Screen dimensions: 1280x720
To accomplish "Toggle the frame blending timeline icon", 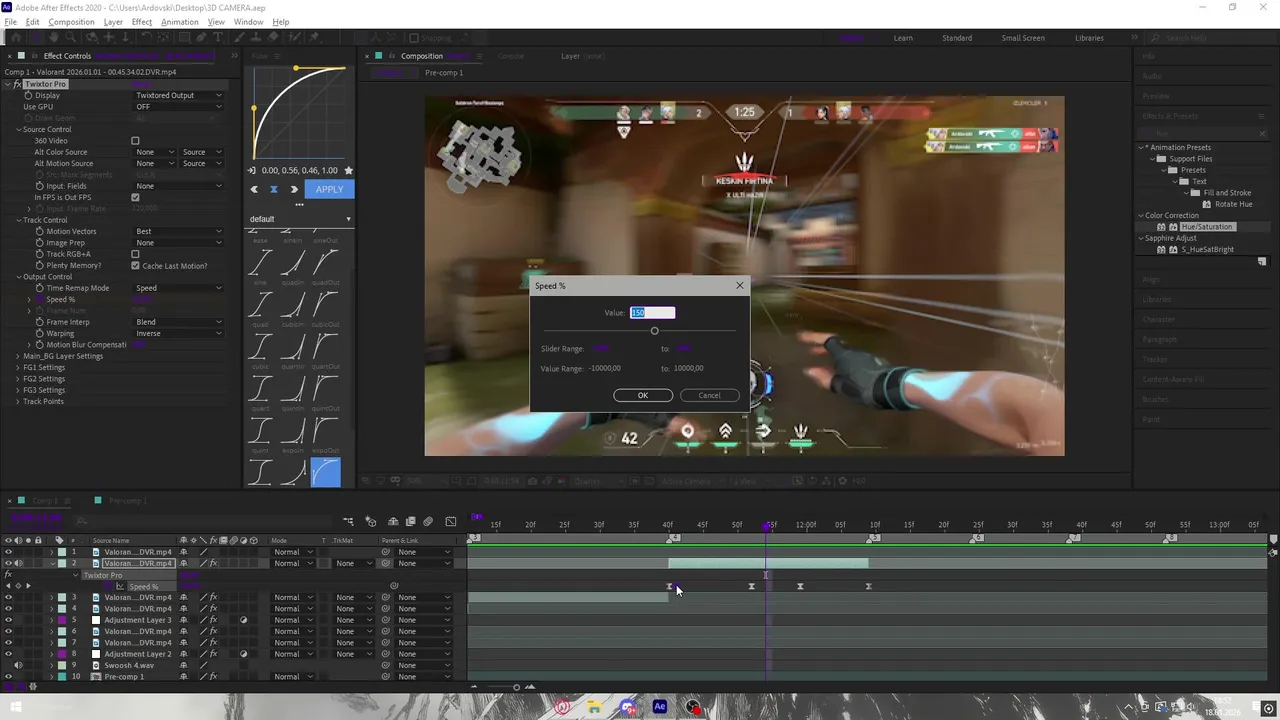I will [x=410, y=521].
